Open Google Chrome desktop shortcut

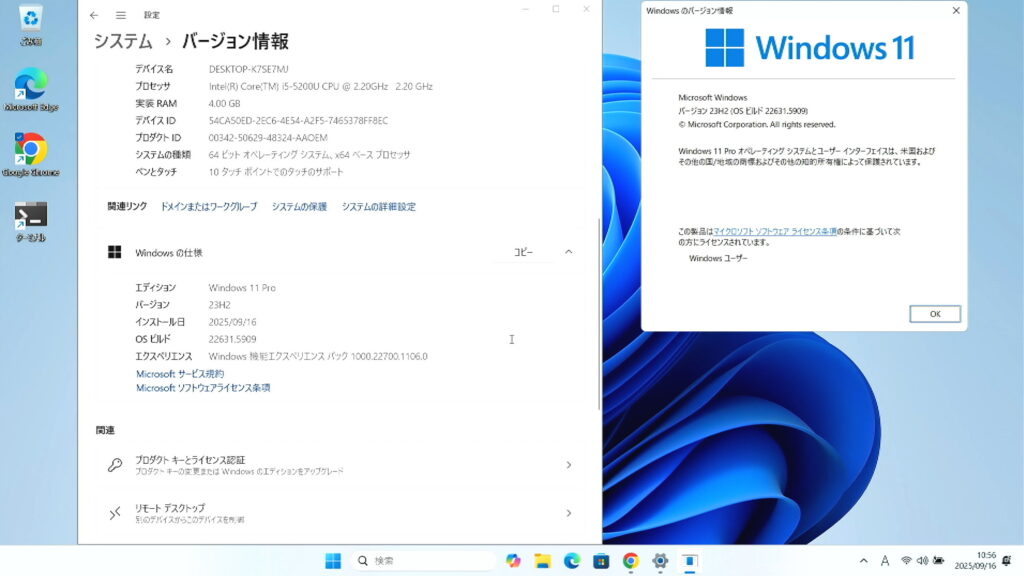point(30,152)
